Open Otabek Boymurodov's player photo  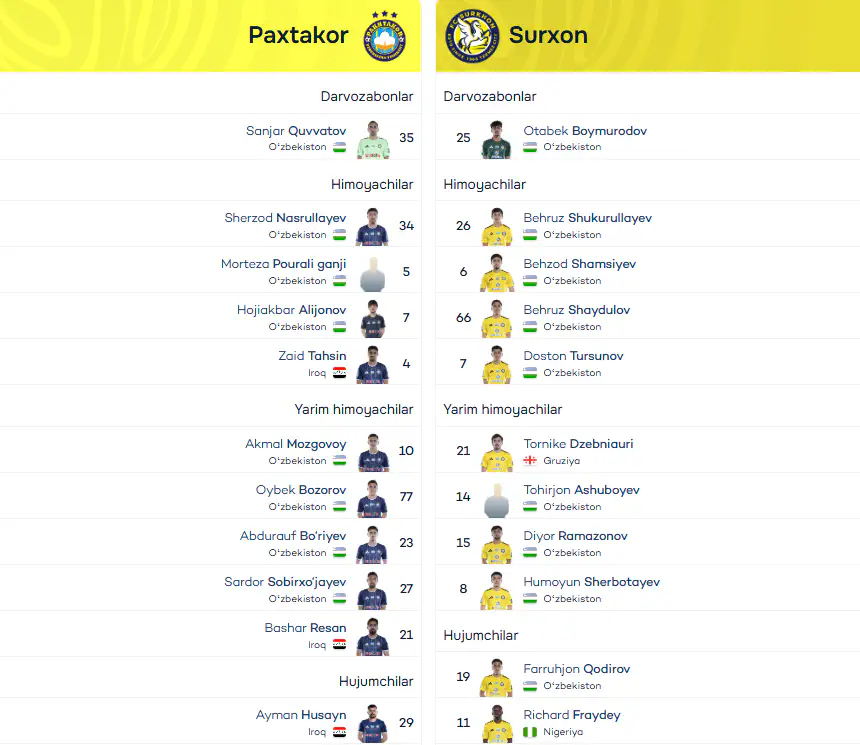coord(497,139)
